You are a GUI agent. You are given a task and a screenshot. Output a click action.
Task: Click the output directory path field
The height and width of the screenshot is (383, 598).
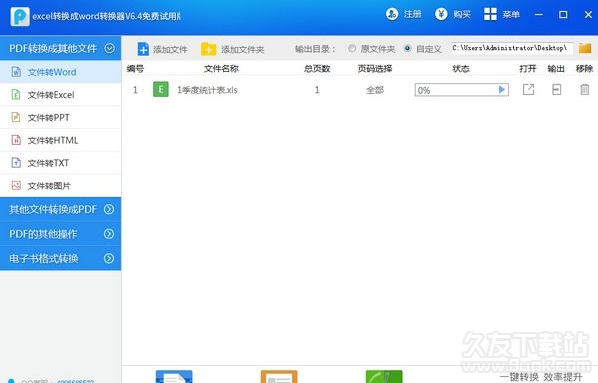click(512, 48)
